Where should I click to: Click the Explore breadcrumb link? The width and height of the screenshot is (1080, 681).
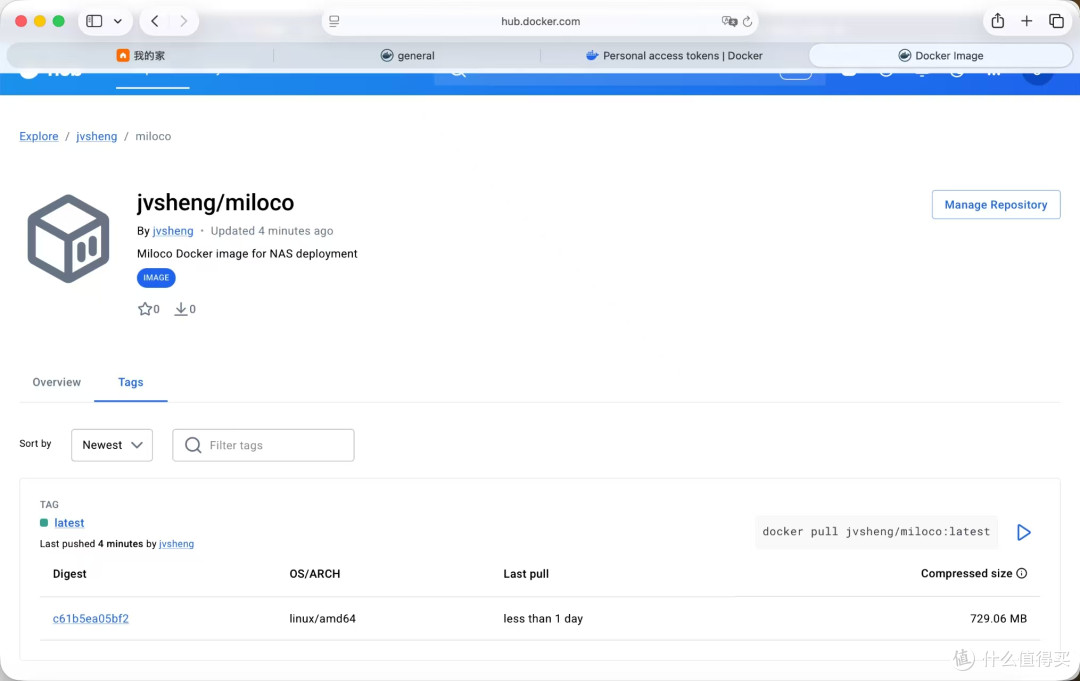tap(39, 136)
